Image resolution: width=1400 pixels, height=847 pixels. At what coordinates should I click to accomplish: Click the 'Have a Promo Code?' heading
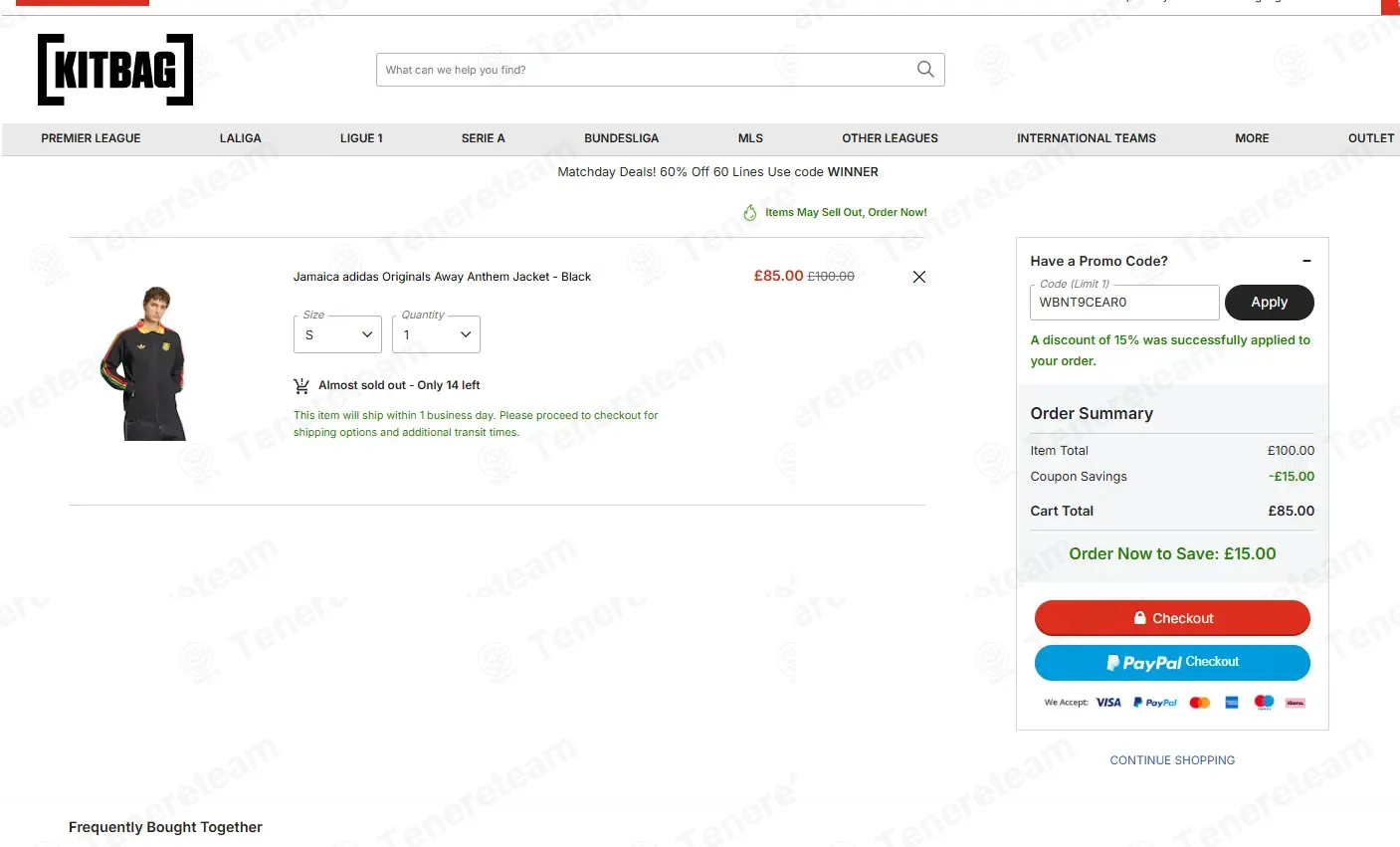click(1099, 261)
